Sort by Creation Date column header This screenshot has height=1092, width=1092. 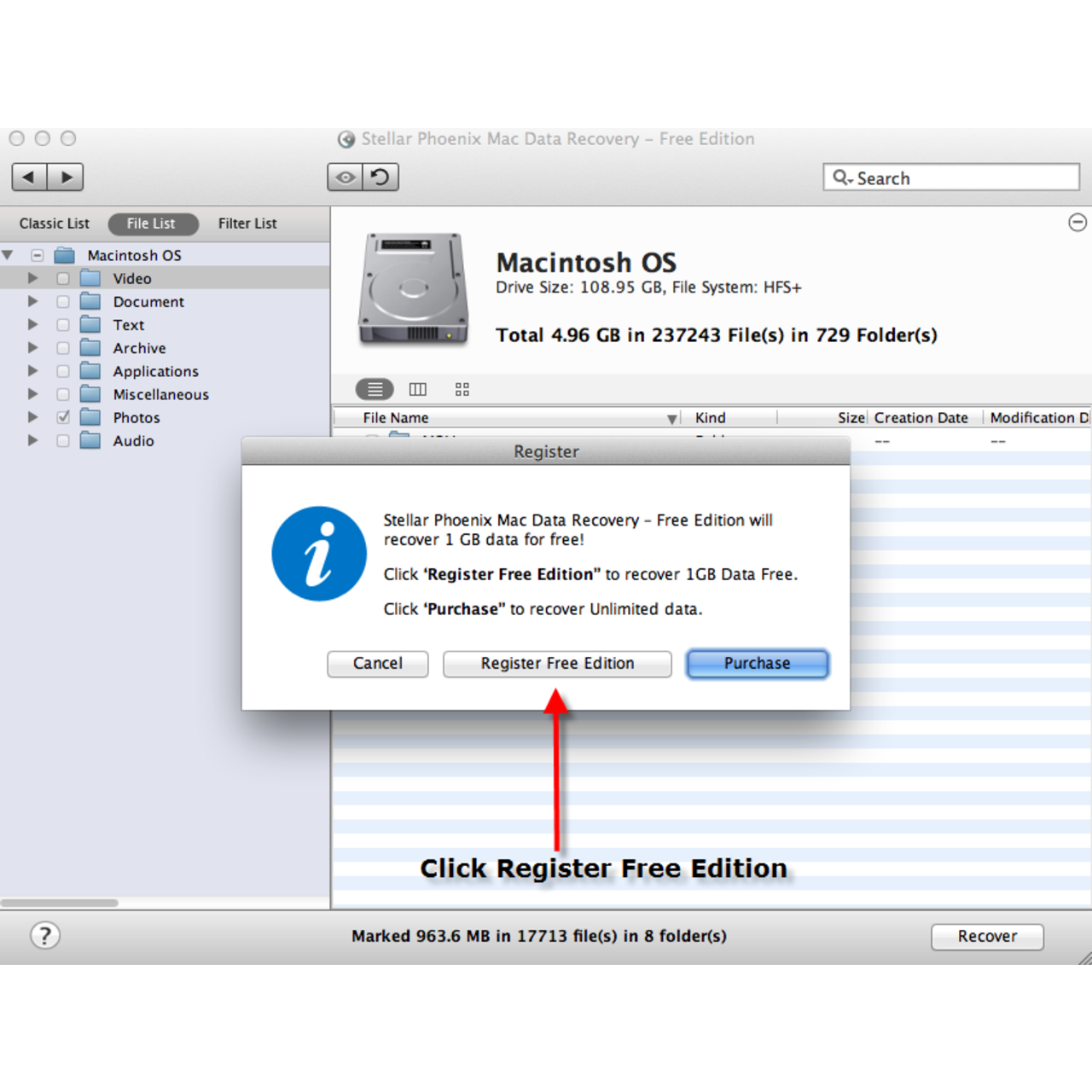tap(925, 417)
